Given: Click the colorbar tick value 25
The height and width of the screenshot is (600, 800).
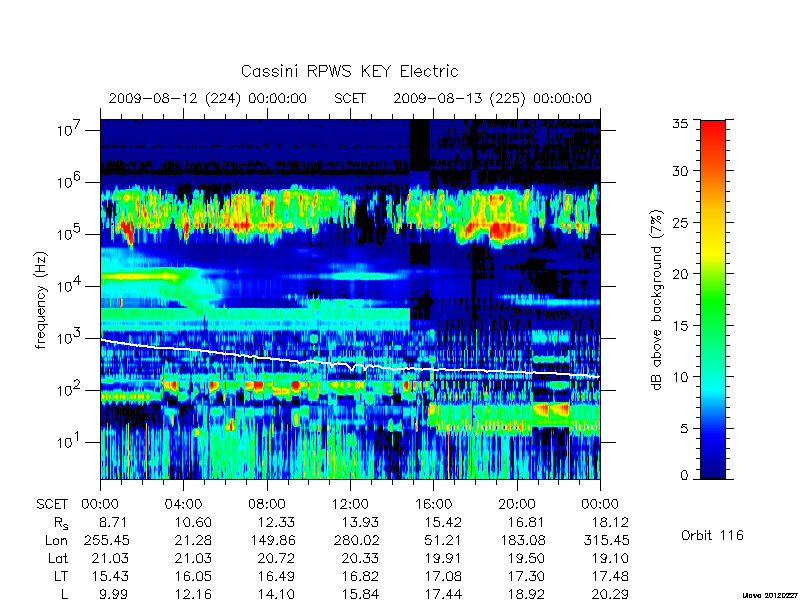Looking at the screenshot, I should 681,222.
